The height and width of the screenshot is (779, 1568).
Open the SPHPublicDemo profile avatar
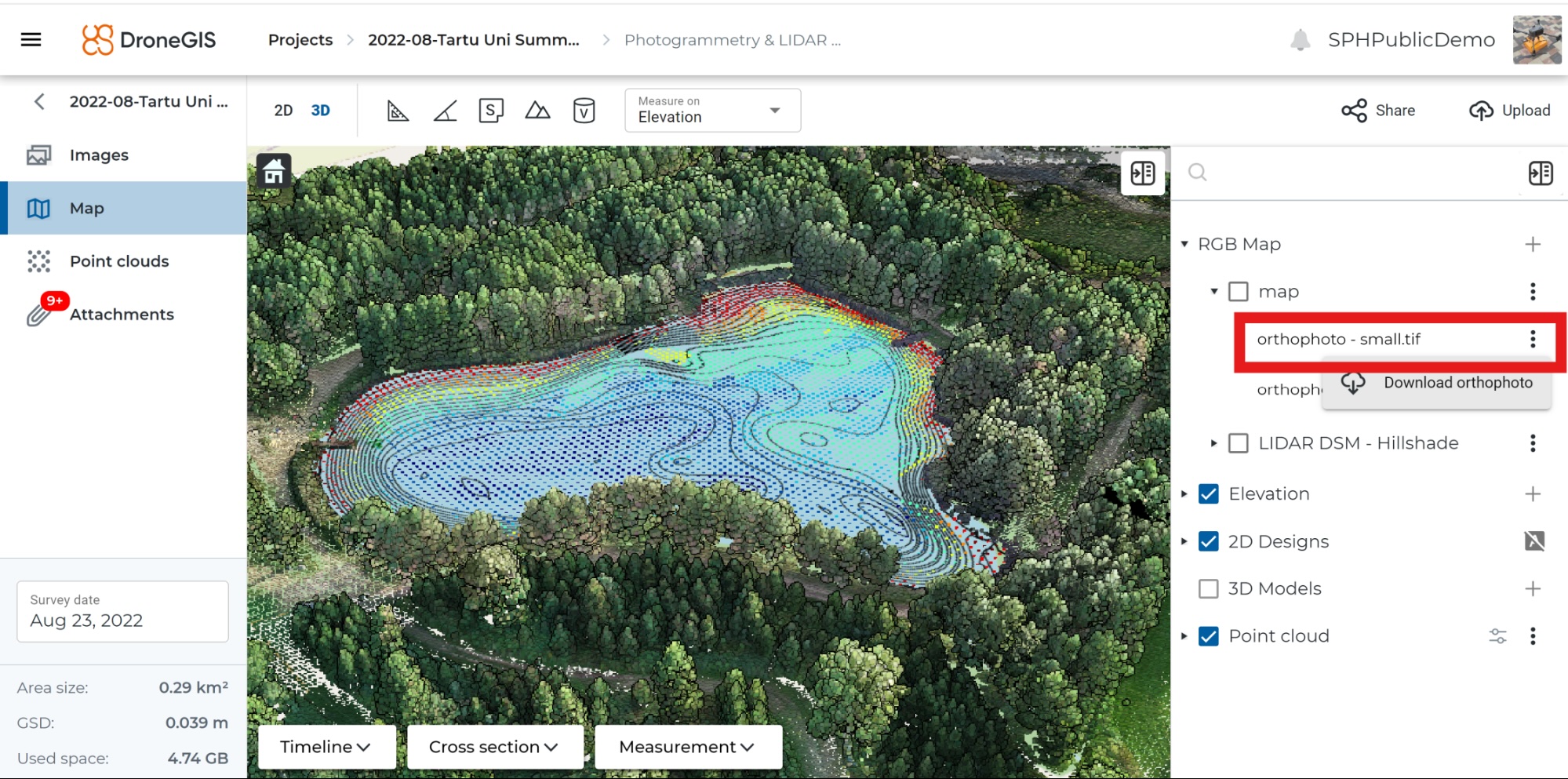[x=1537, y=39]
